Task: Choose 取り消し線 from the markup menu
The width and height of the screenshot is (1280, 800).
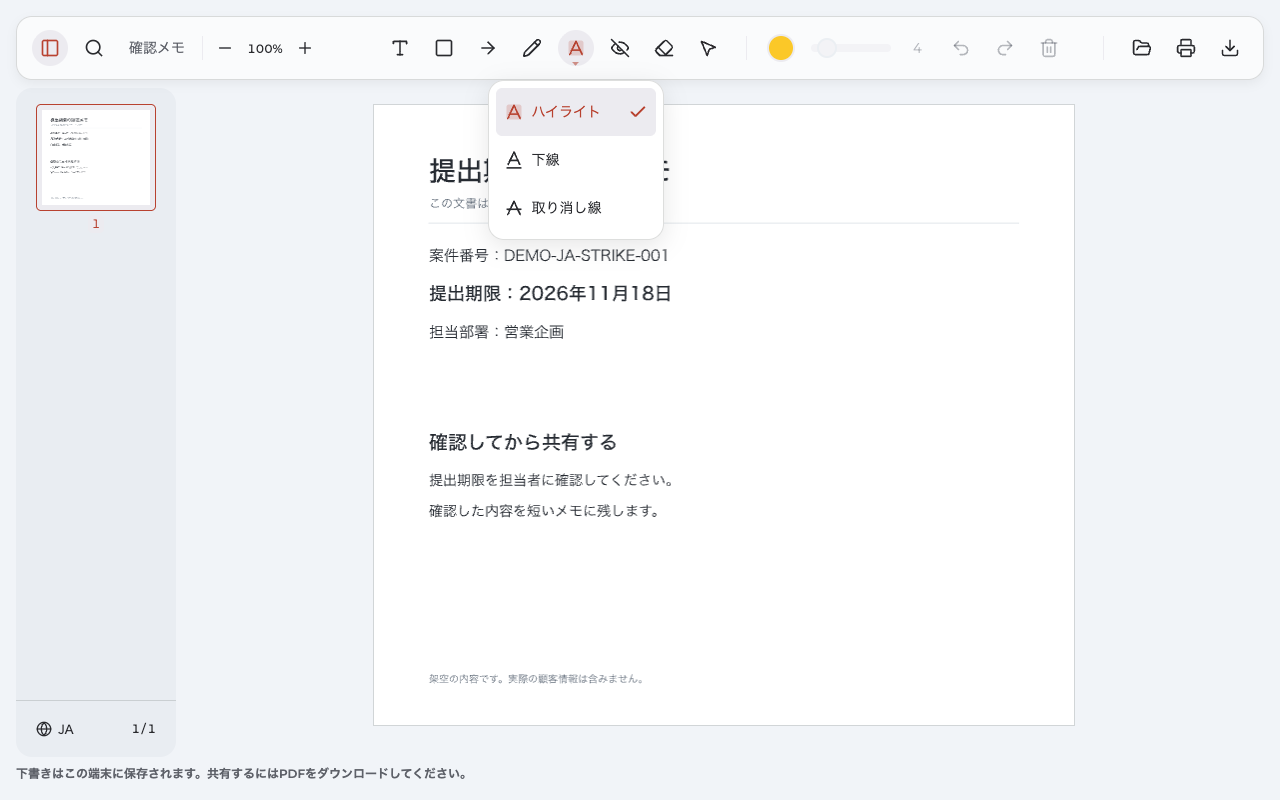Action: point(576,208)
